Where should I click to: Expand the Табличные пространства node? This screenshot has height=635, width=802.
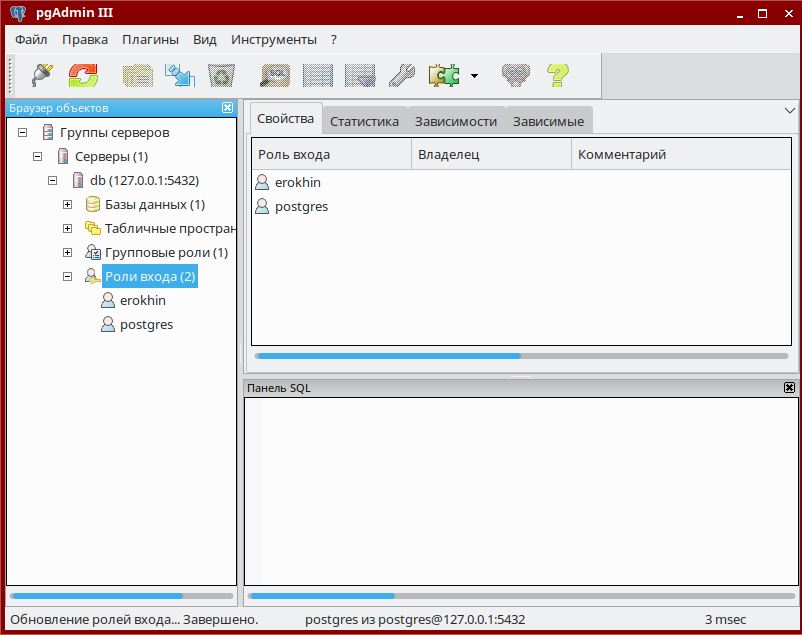point(68,228)
